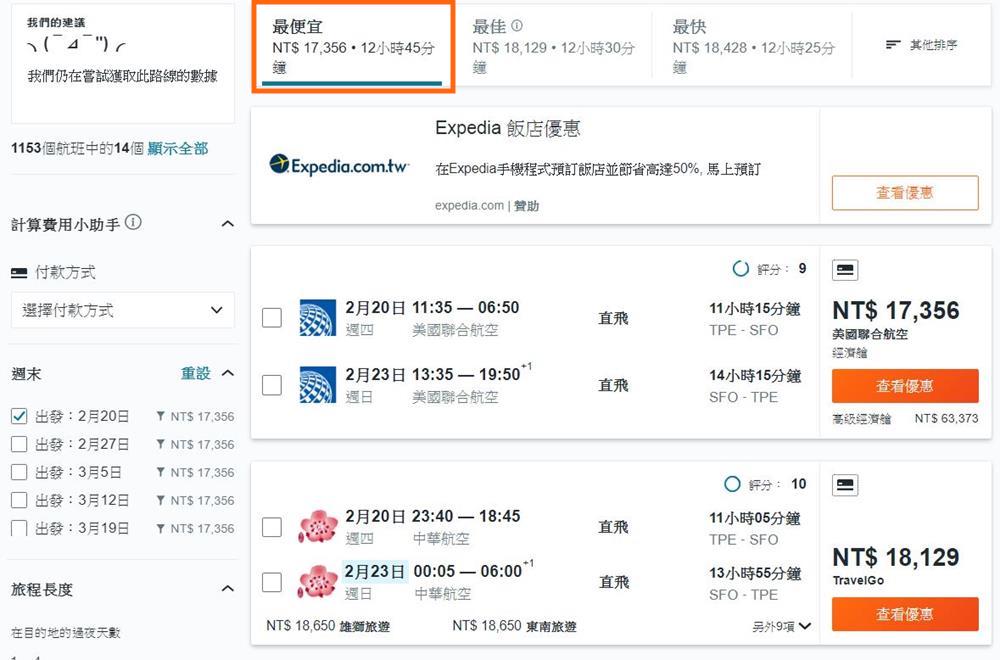Check the 出發：2月27日 checkbox
This screenshot has height=660, width=1000.
point(19,444)
